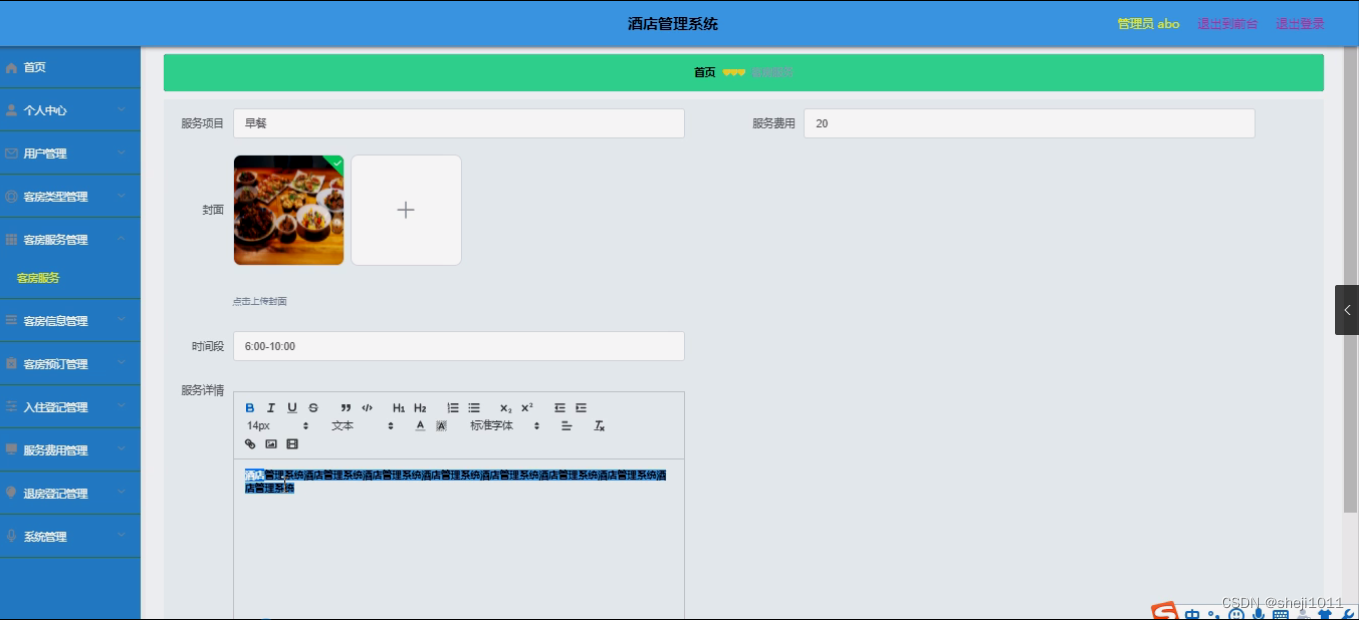Open the text color picker
1359x620 pixels.
(x=420, y=426)
